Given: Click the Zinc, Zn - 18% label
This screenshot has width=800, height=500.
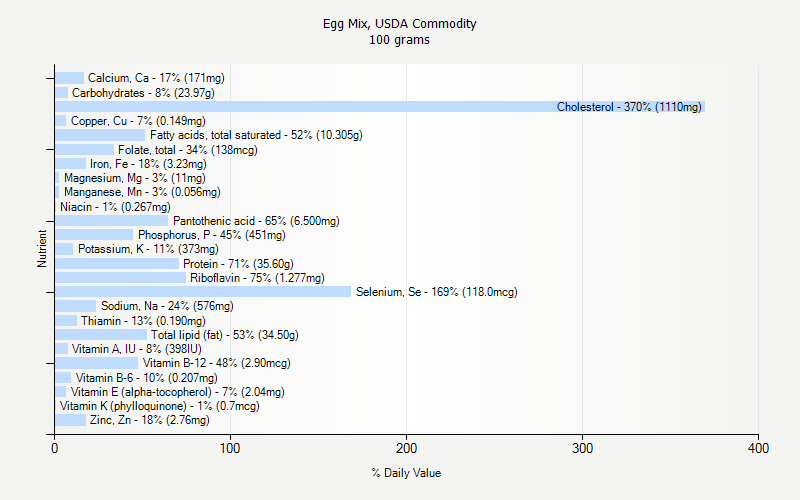Looking at the screenshot, I should coord(149,420).
